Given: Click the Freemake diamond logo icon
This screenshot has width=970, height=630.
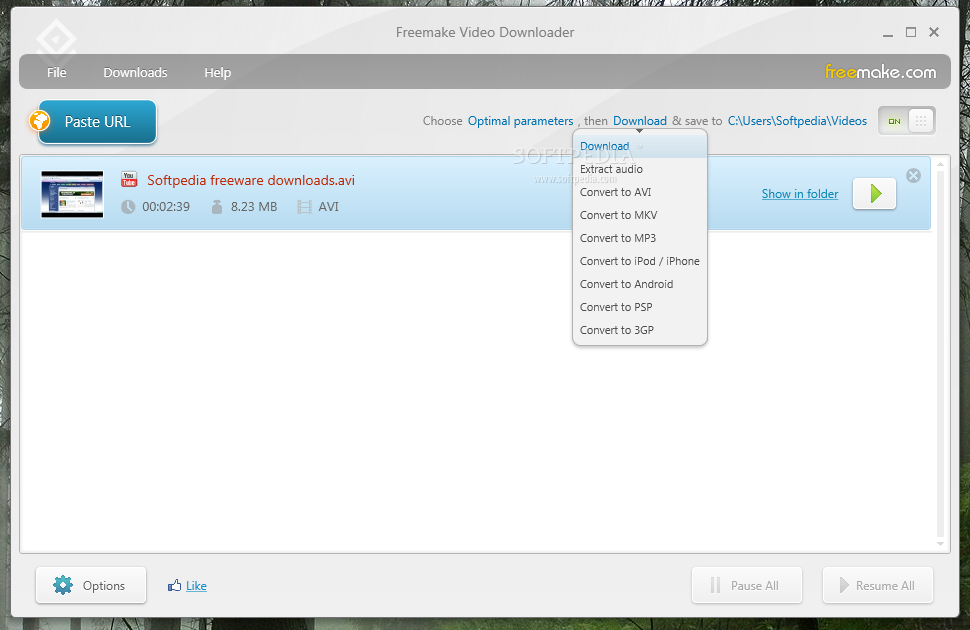Looking at the screenshot, I should pyautogui.click(x=56, y=40).
